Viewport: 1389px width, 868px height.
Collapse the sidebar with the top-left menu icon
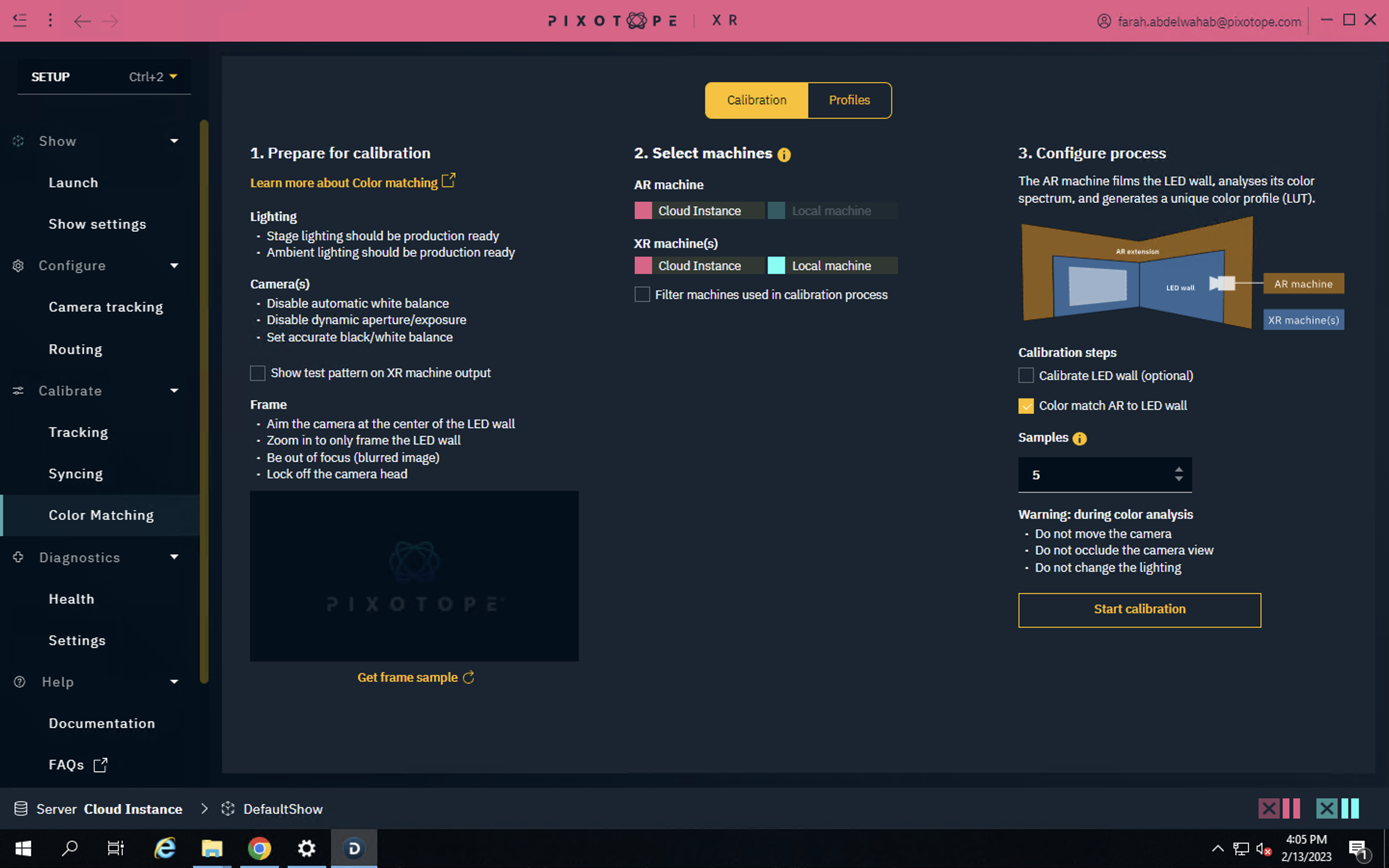click(20, 21)
